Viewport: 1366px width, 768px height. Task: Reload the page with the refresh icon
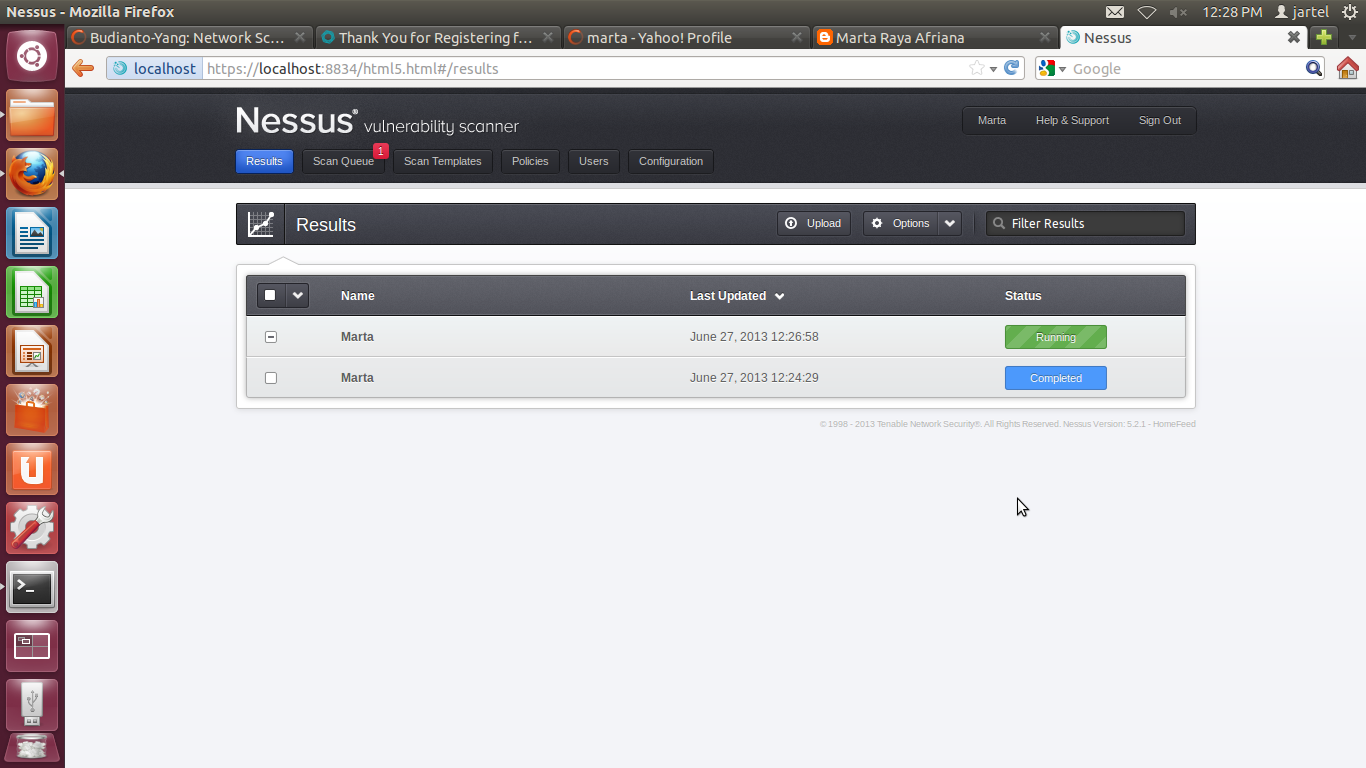(x=1012, y=68)
